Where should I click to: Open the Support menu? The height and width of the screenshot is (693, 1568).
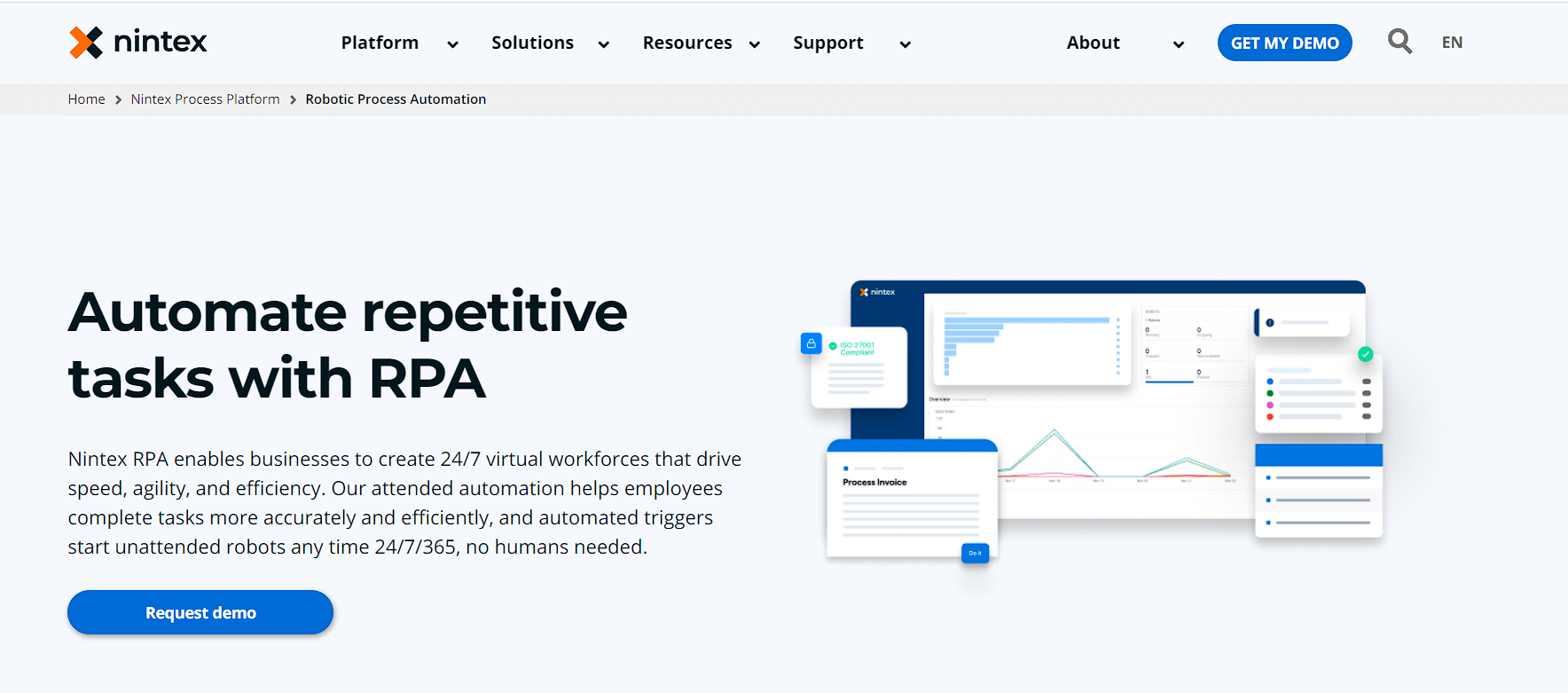click(x=828, y=43)
